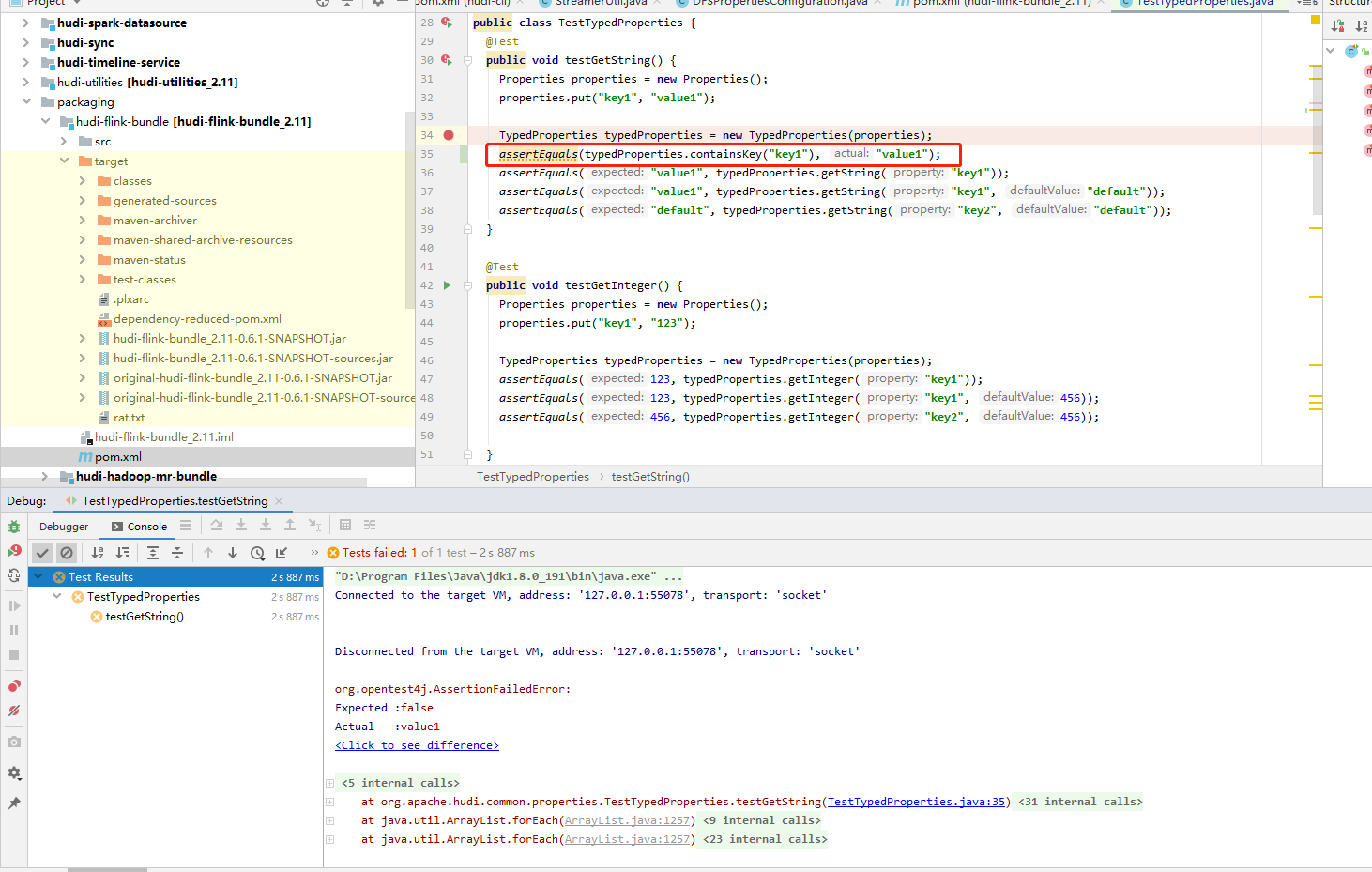This screenshot has height=872, width=1372.
Task: Click the editor's yellow inspection status indicator
Action: coord(1315,20)
